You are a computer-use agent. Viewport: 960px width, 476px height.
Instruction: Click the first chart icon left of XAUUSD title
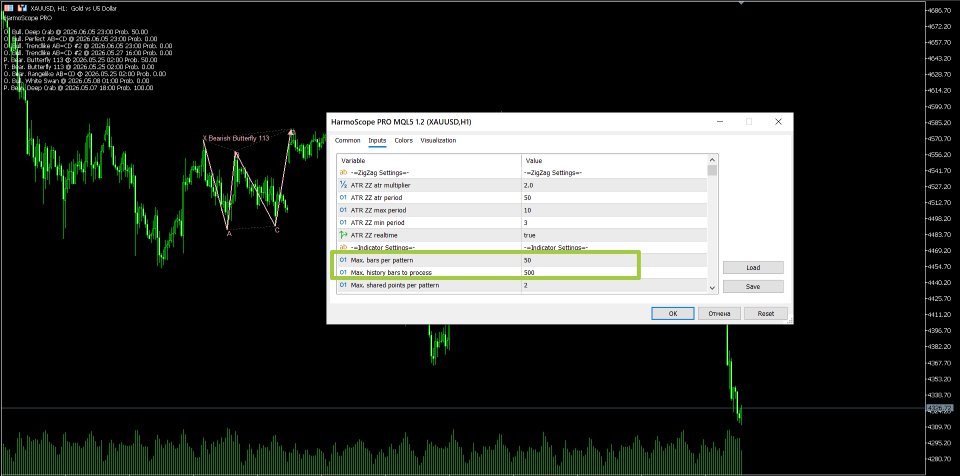(7, 9)
